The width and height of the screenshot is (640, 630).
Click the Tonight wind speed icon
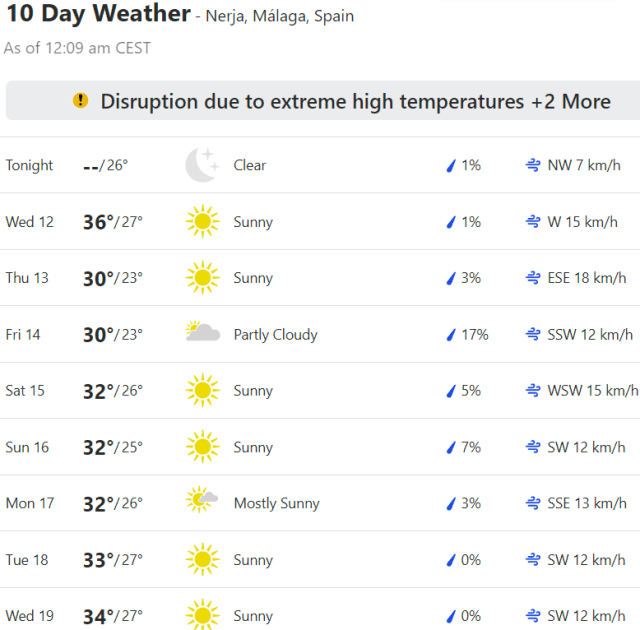click(x=533, y=165)
